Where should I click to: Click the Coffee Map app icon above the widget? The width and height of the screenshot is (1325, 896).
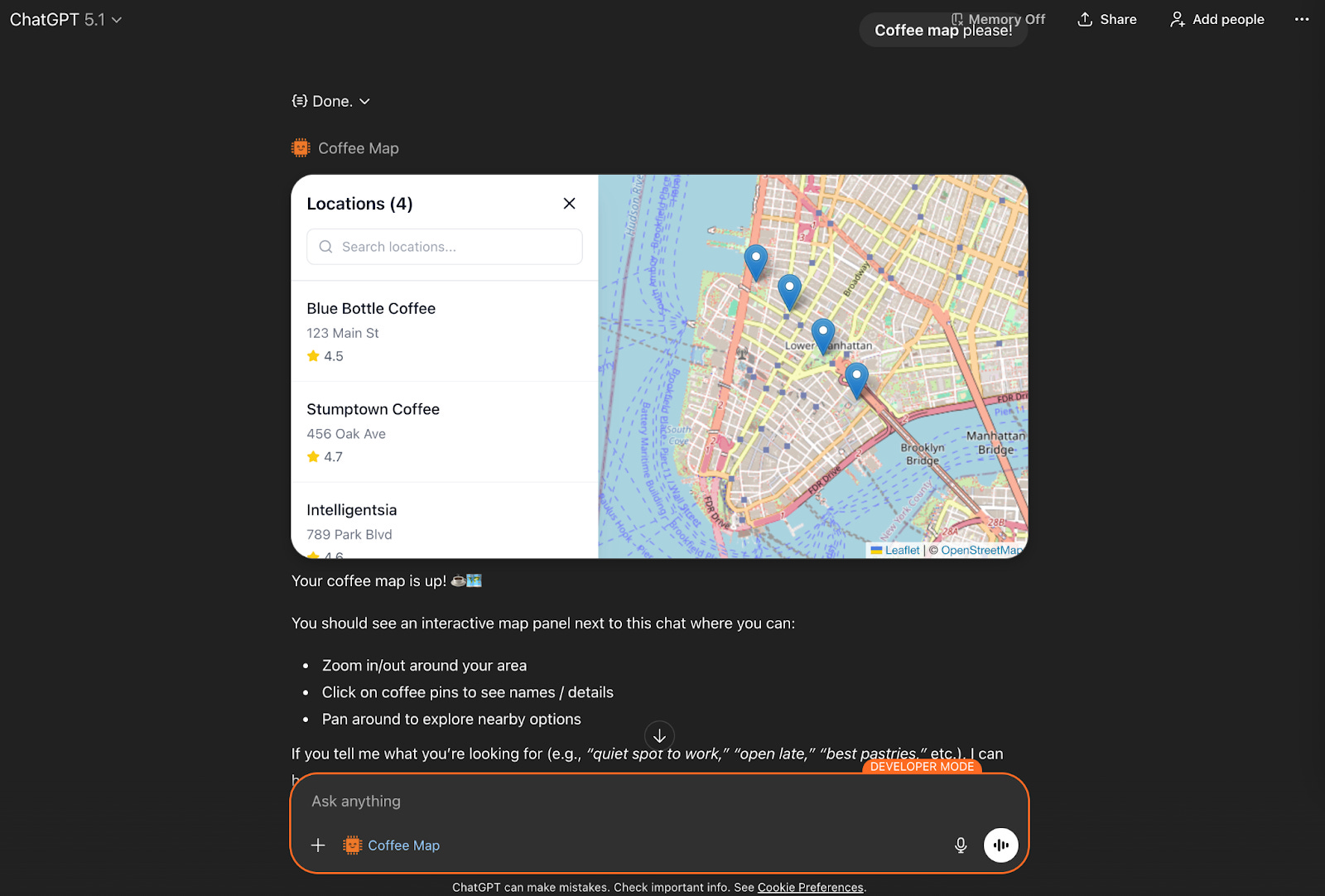click(x=301, y=148)
